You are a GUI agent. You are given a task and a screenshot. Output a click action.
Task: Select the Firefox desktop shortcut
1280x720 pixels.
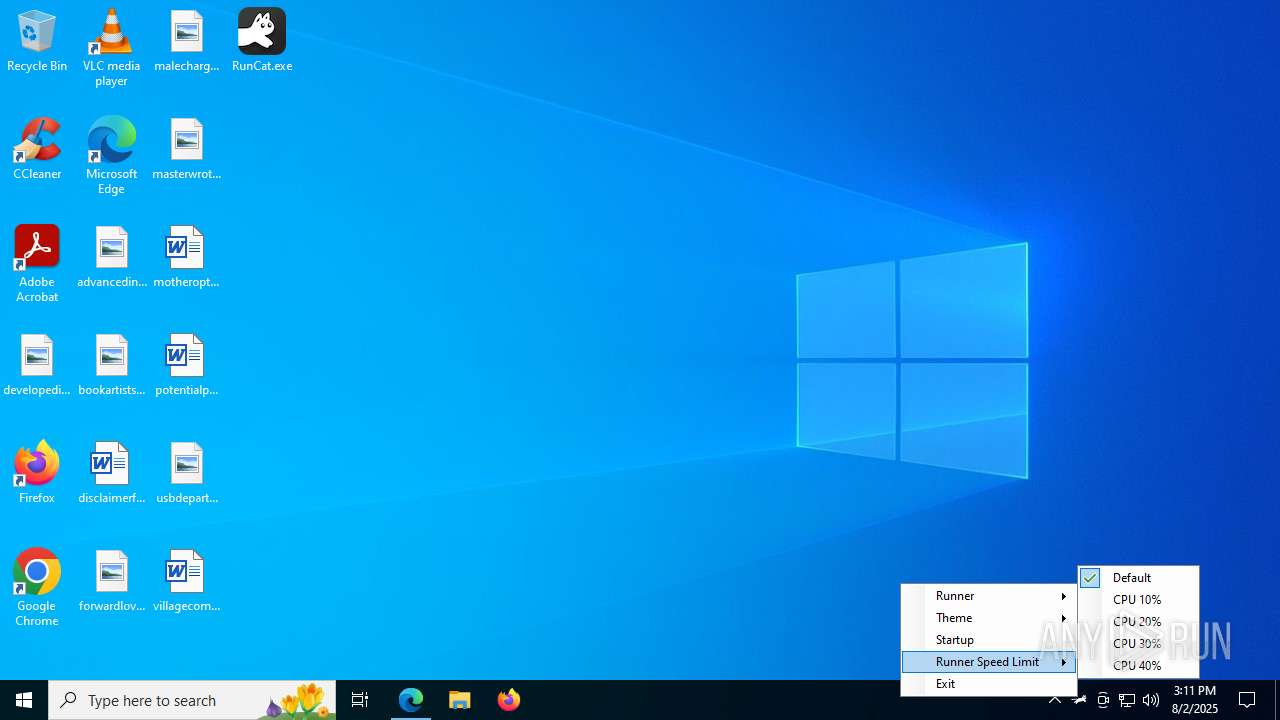(x=37, y=473)
